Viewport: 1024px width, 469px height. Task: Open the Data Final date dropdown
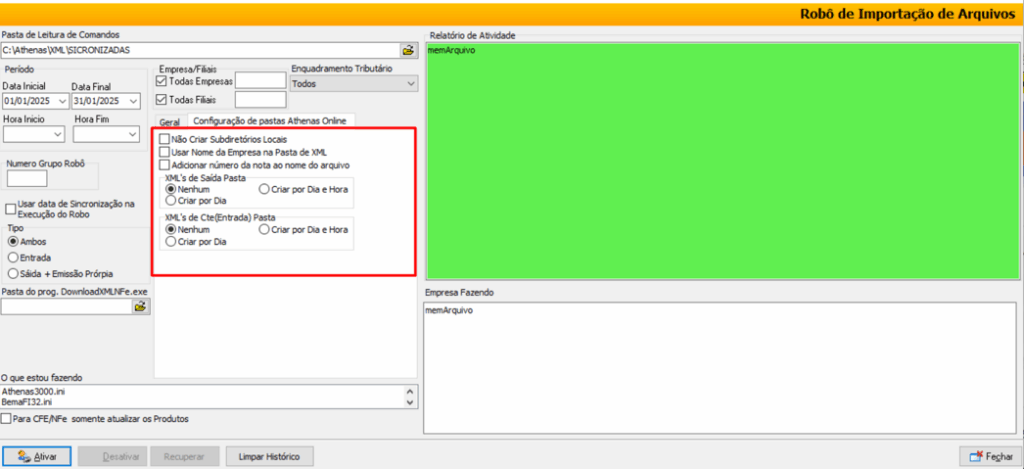tap(132, 101)
